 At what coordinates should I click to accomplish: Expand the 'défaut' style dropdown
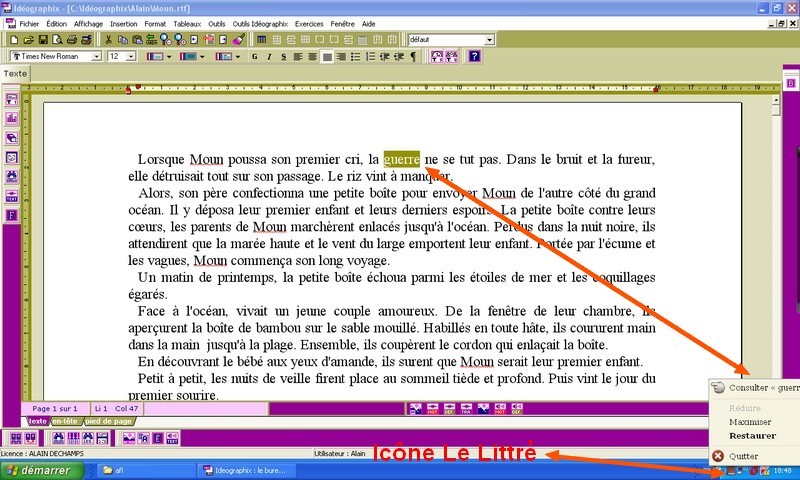click(489, 39)
